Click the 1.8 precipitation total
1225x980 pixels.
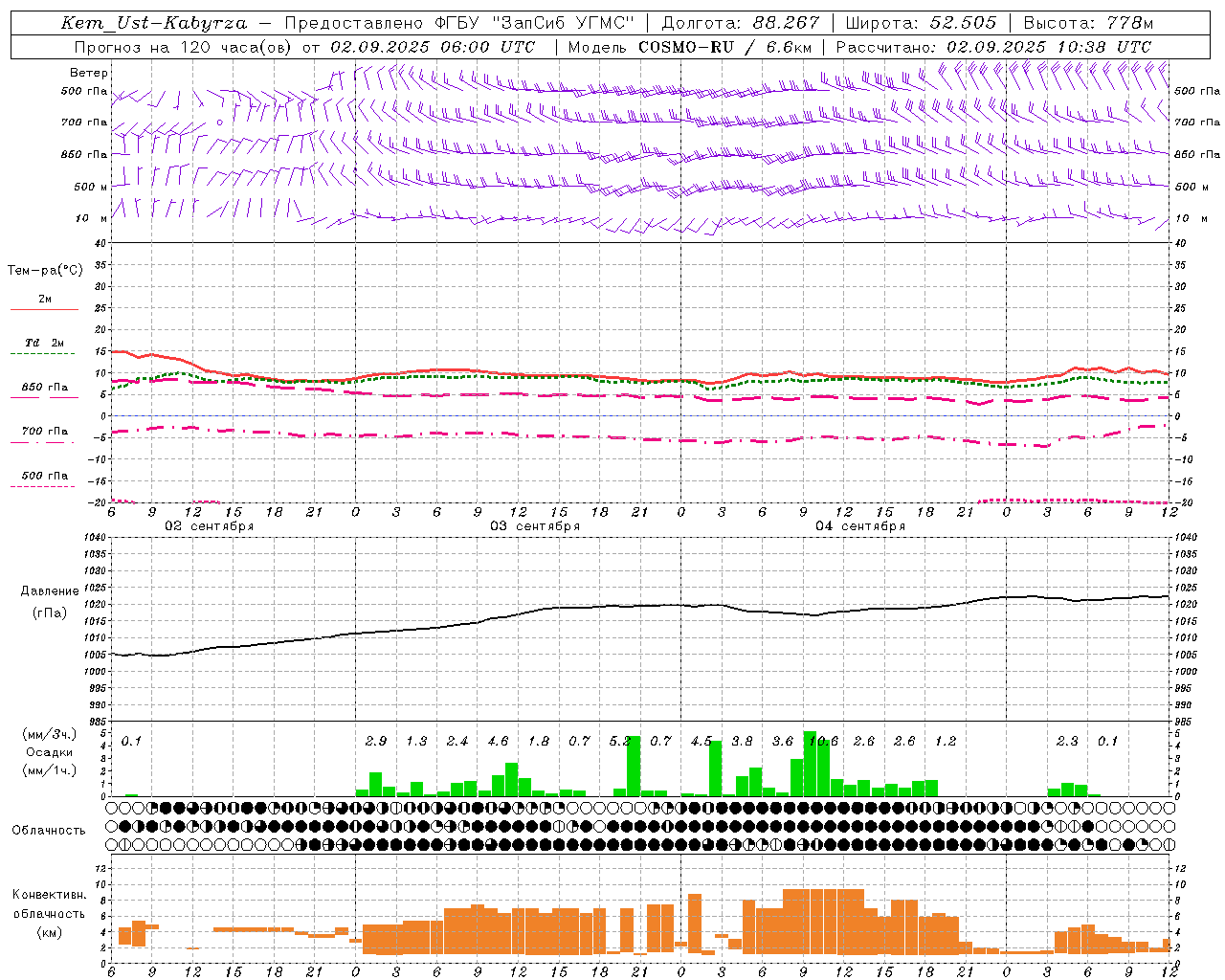coord(539,742)
